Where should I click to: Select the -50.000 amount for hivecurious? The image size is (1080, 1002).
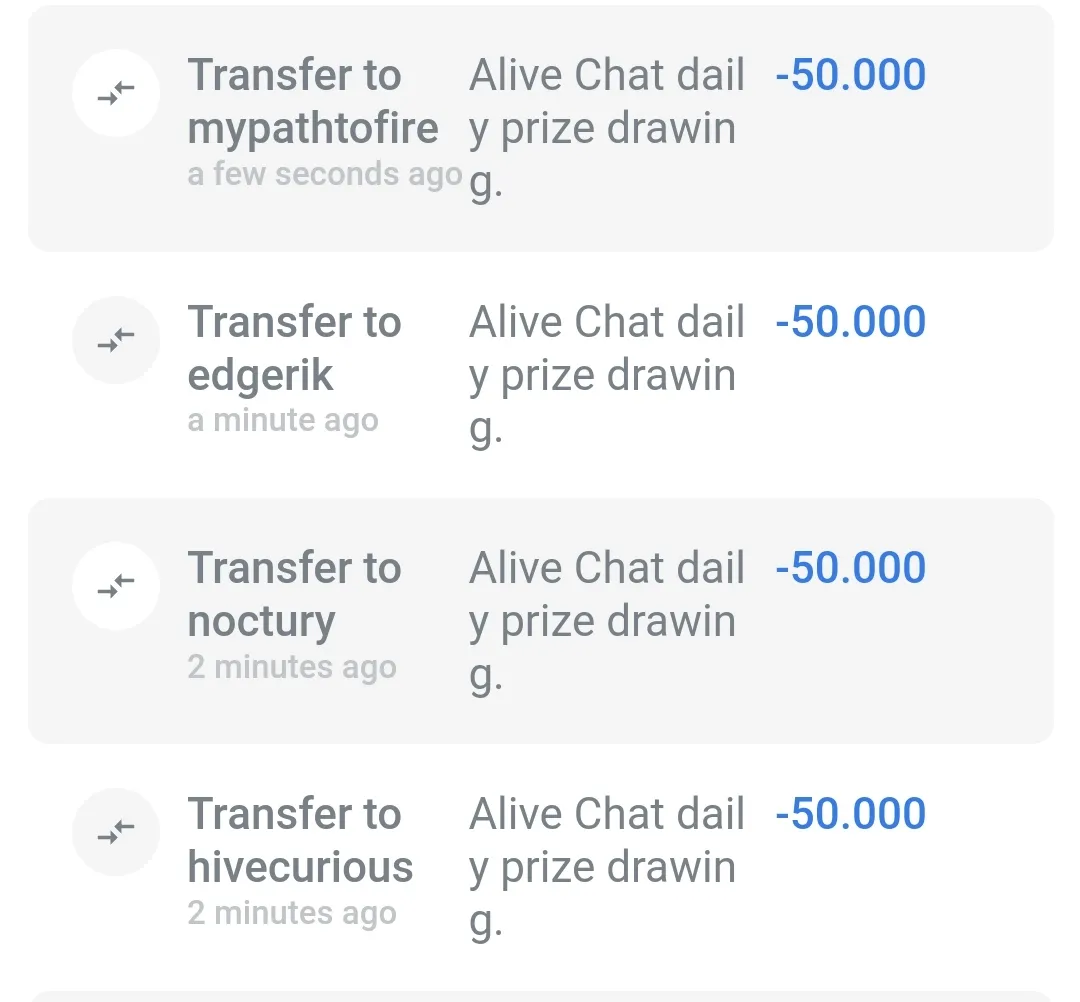(x=850, y=814)
